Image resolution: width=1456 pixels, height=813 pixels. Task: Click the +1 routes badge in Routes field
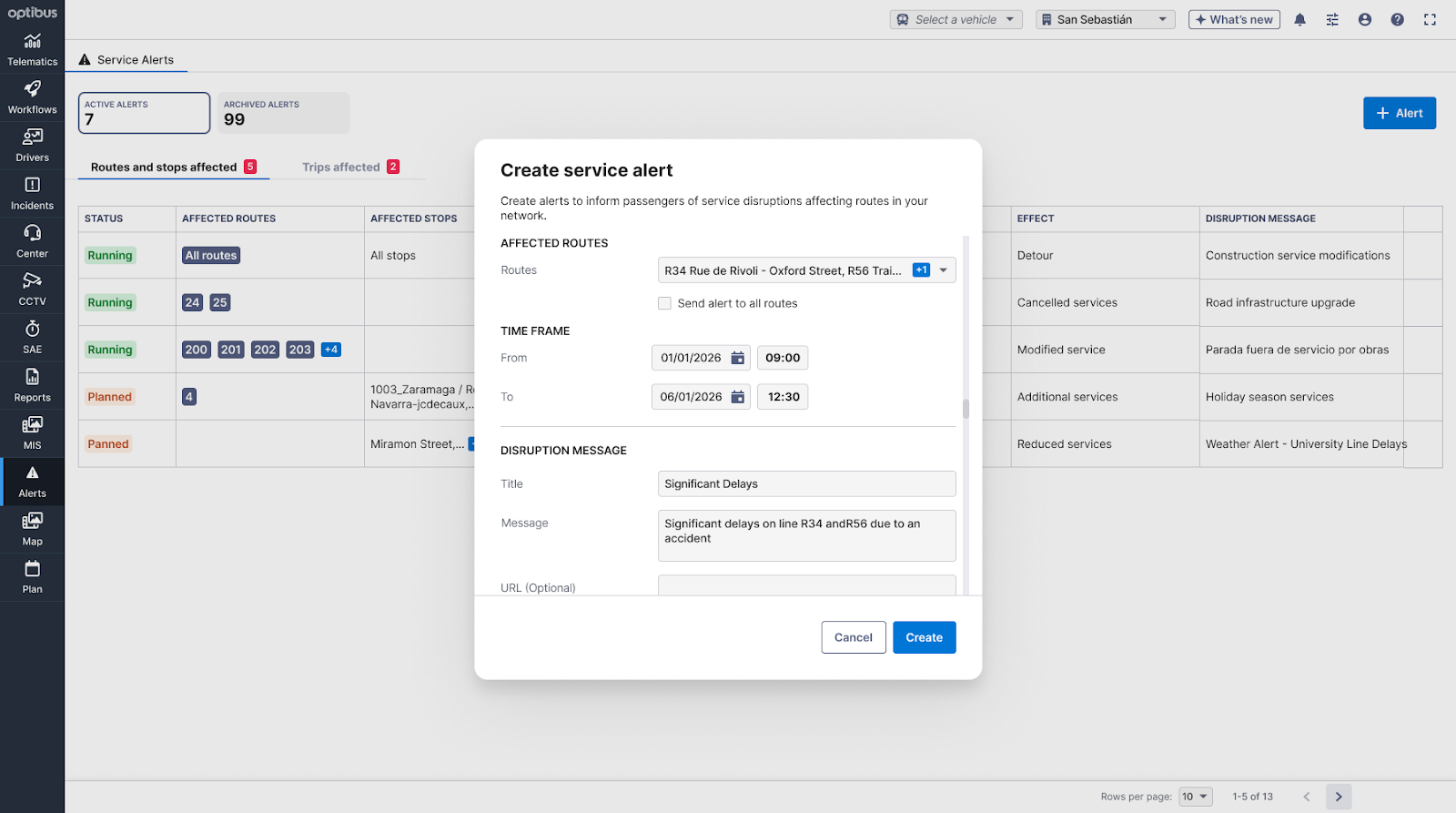(x=921, y=270)
